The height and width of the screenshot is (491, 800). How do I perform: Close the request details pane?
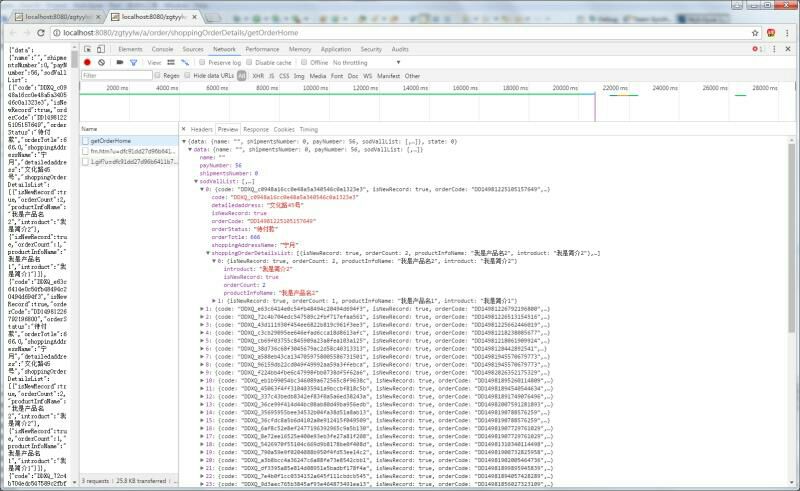pos(184,129)
